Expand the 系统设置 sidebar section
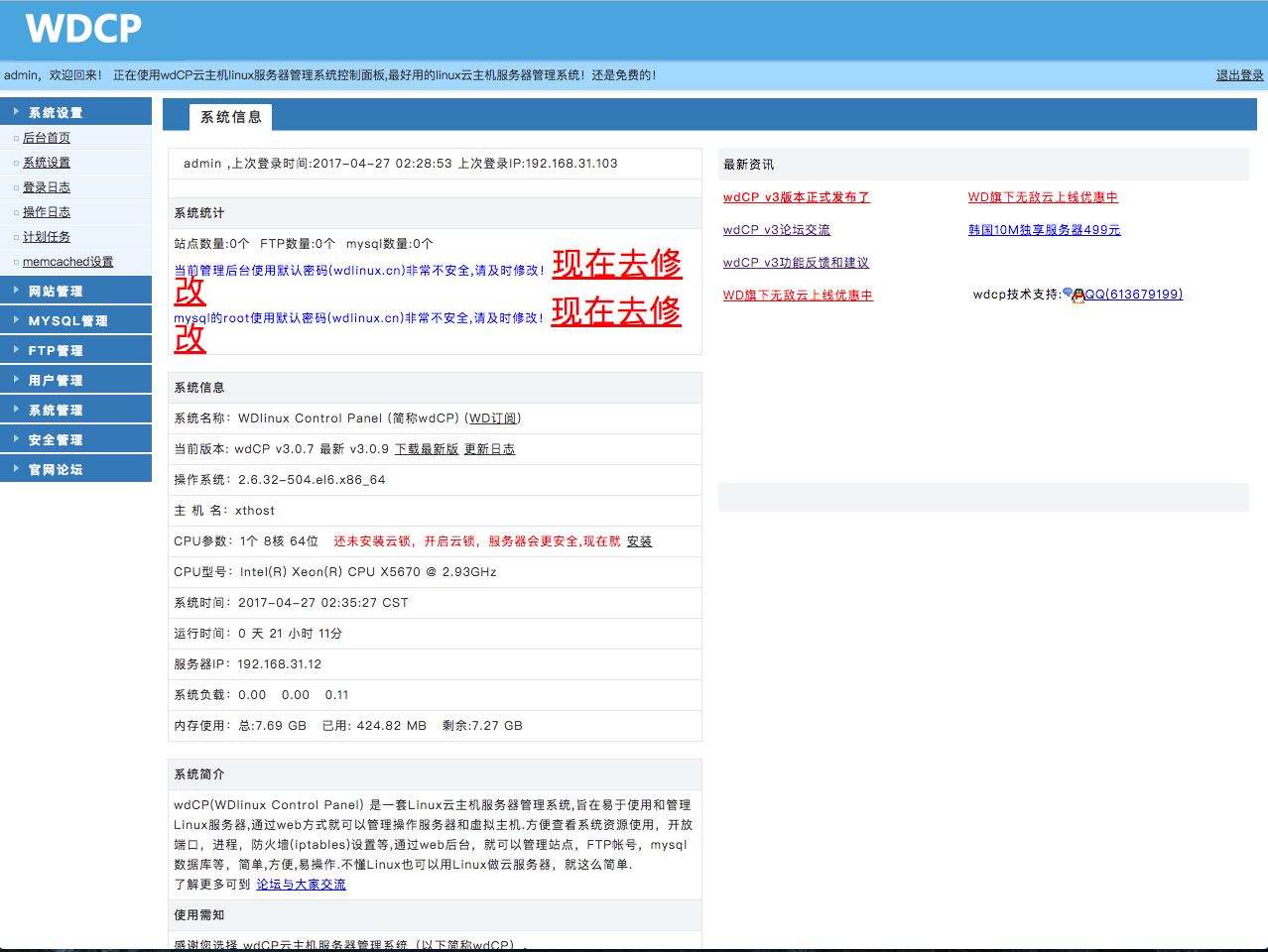Viewport: 1268px width, 952px height. click(75, 112)
